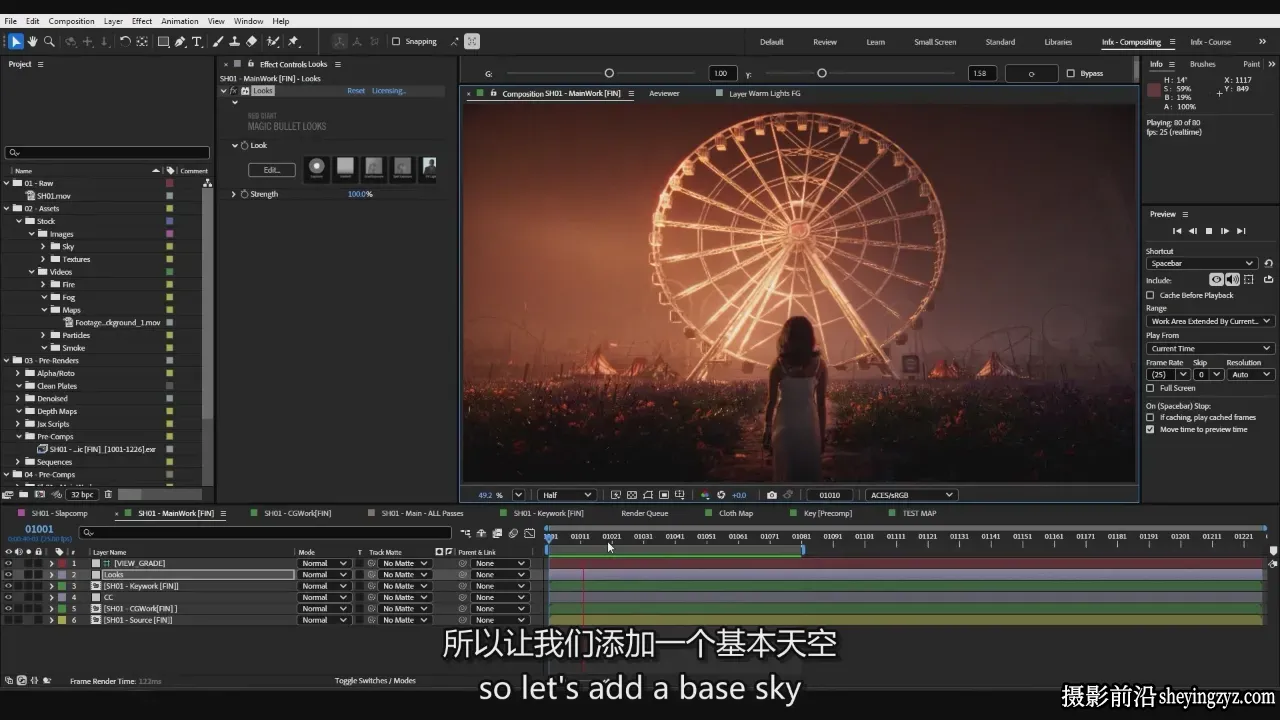The width and height of the screenshot is (1280, 720).
Task: Open the Range work area dropdown
Action: [x=1209, y=321]
